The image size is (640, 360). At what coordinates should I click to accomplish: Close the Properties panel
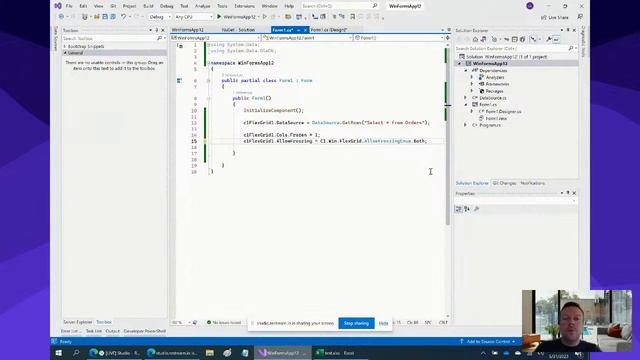574,193
